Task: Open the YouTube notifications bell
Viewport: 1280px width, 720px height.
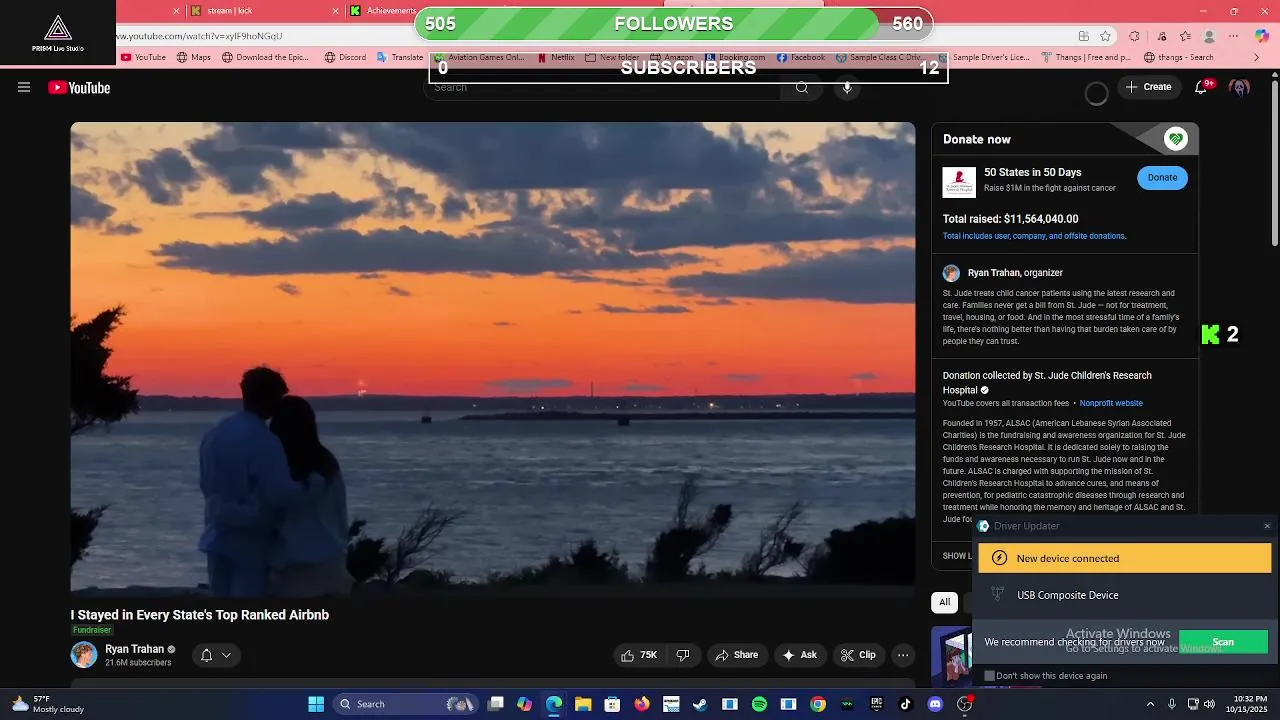Action: pyautogui.click(x=1200, y=87)
